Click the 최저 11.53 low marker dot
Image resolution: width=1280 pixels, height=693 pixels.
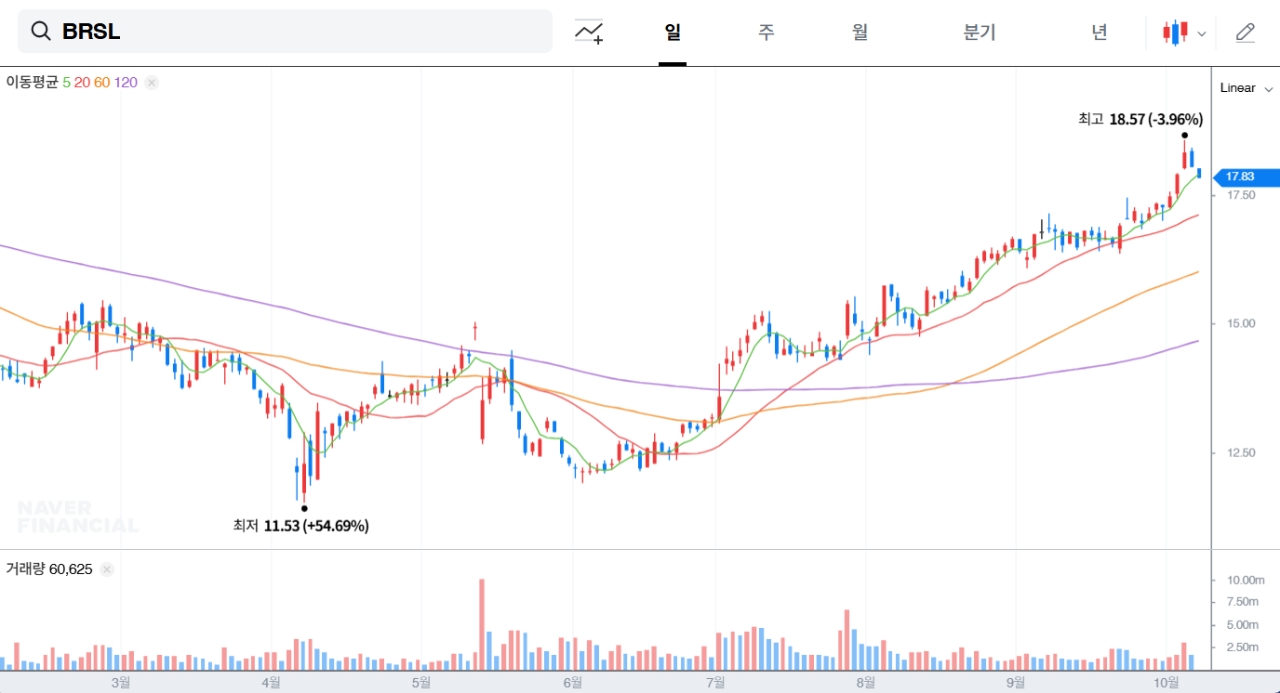click(304, 508)
